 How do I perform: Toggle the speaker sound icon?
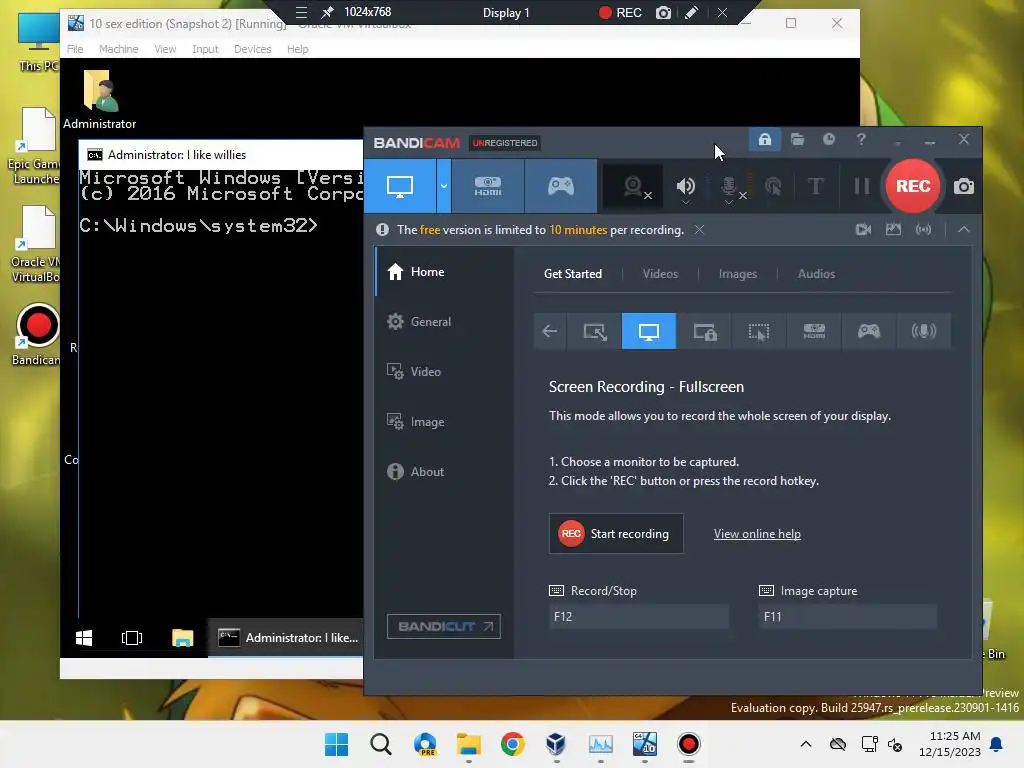click(686, 187)
